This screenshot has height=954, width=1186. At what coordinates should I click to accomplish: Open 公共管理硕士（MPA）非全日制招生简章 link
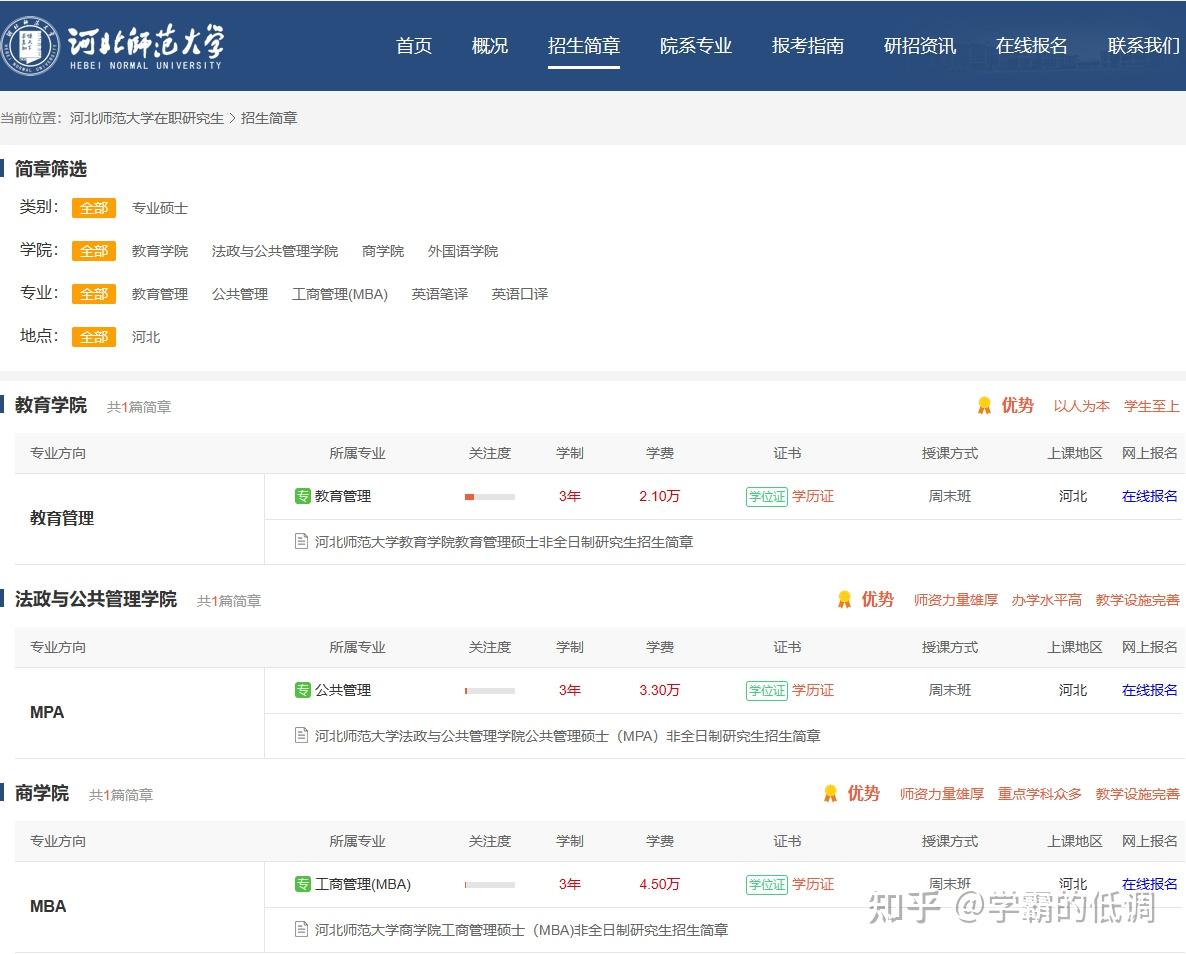click(x=567, y=735)
